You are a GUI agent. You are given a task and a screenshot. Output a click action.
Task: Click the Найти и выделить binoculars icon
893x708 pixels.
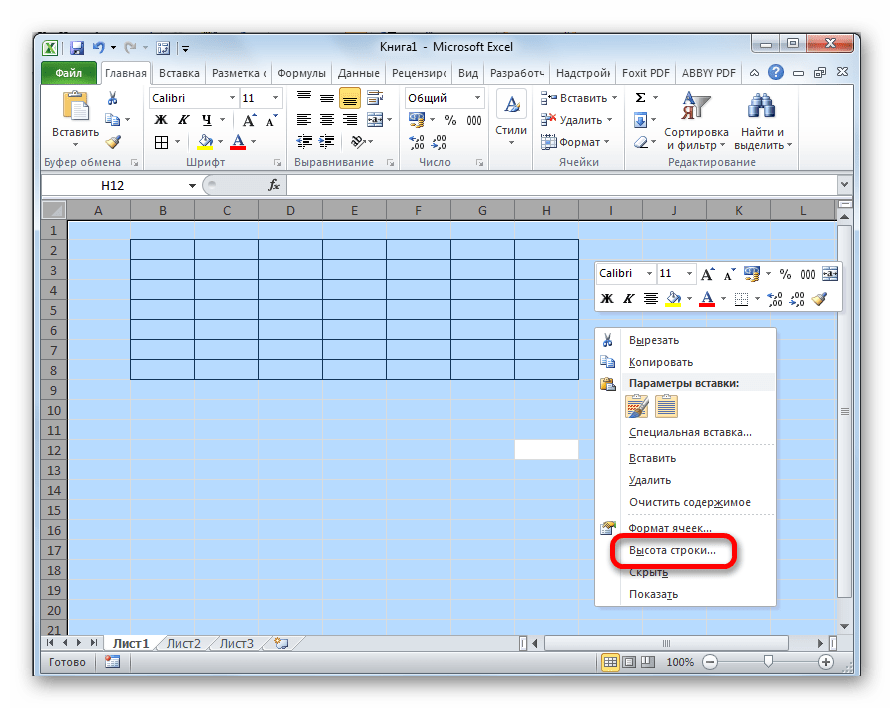click(x=761, y=106)
